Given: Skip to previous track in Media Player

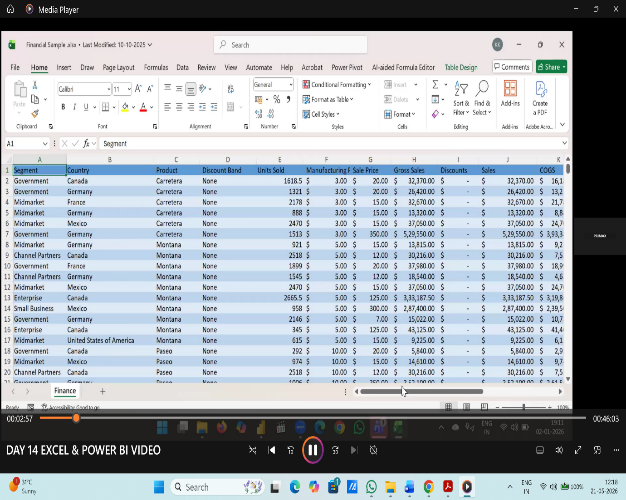Looking at the screenshot, I should (271, 450).
